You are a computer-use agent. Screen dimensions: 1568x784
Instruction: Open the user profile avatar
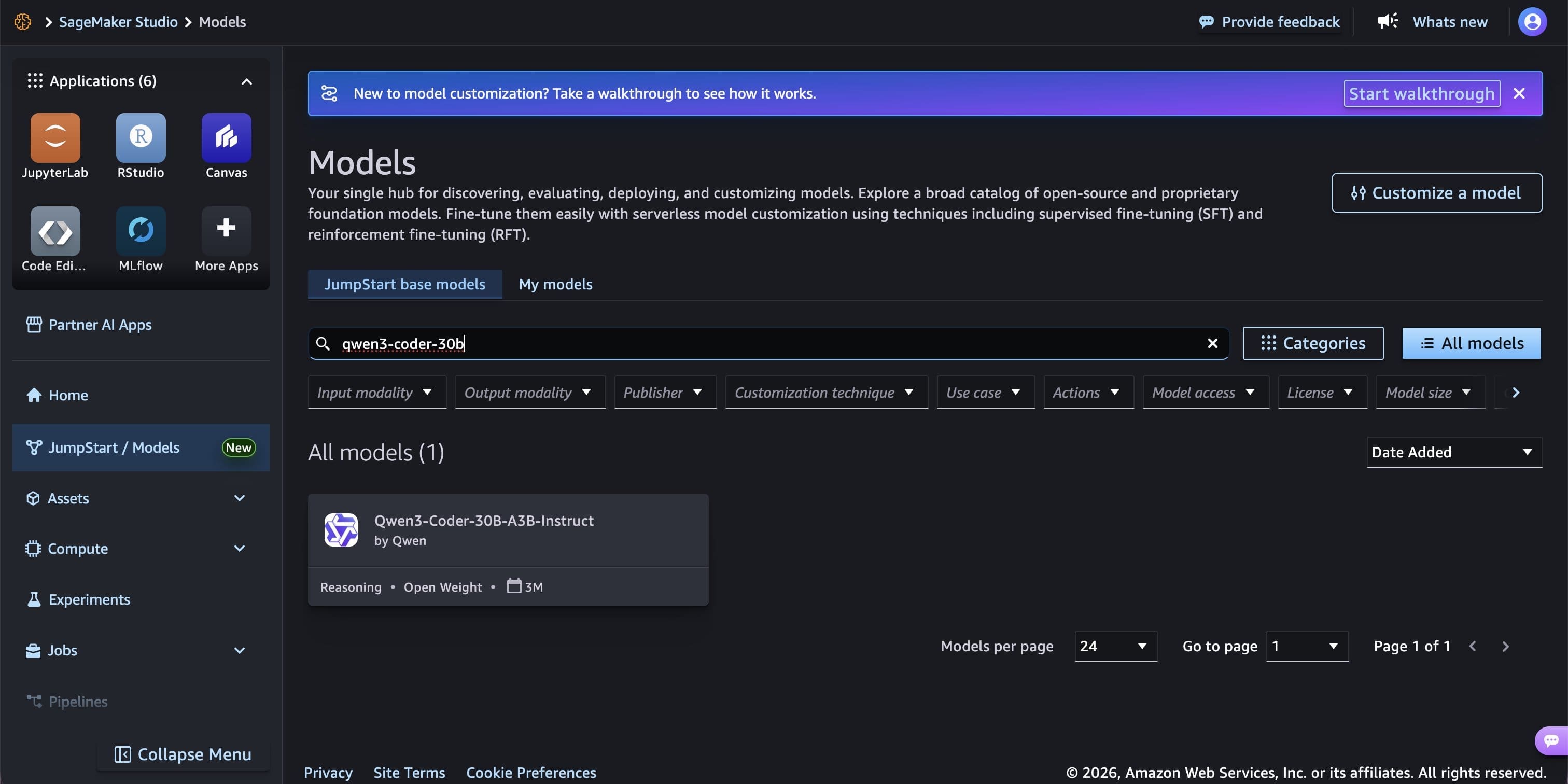(x=1532, y=22)
